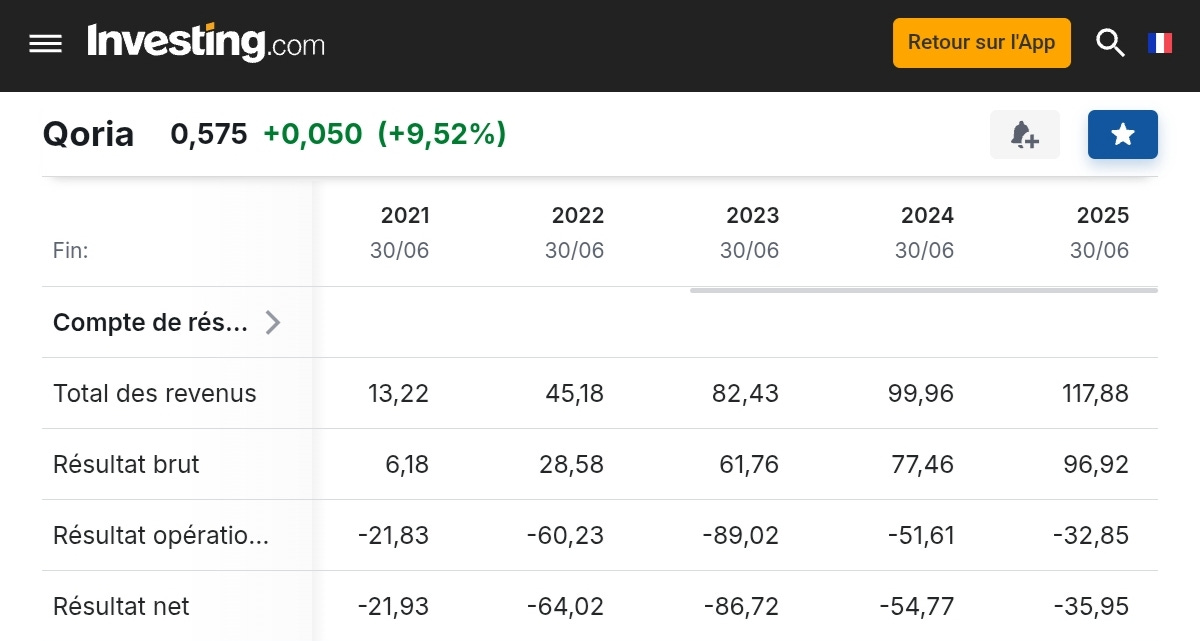Select the Qoria stock name
This screenshot has height=641, width=1200.
[x=88, y=134]
